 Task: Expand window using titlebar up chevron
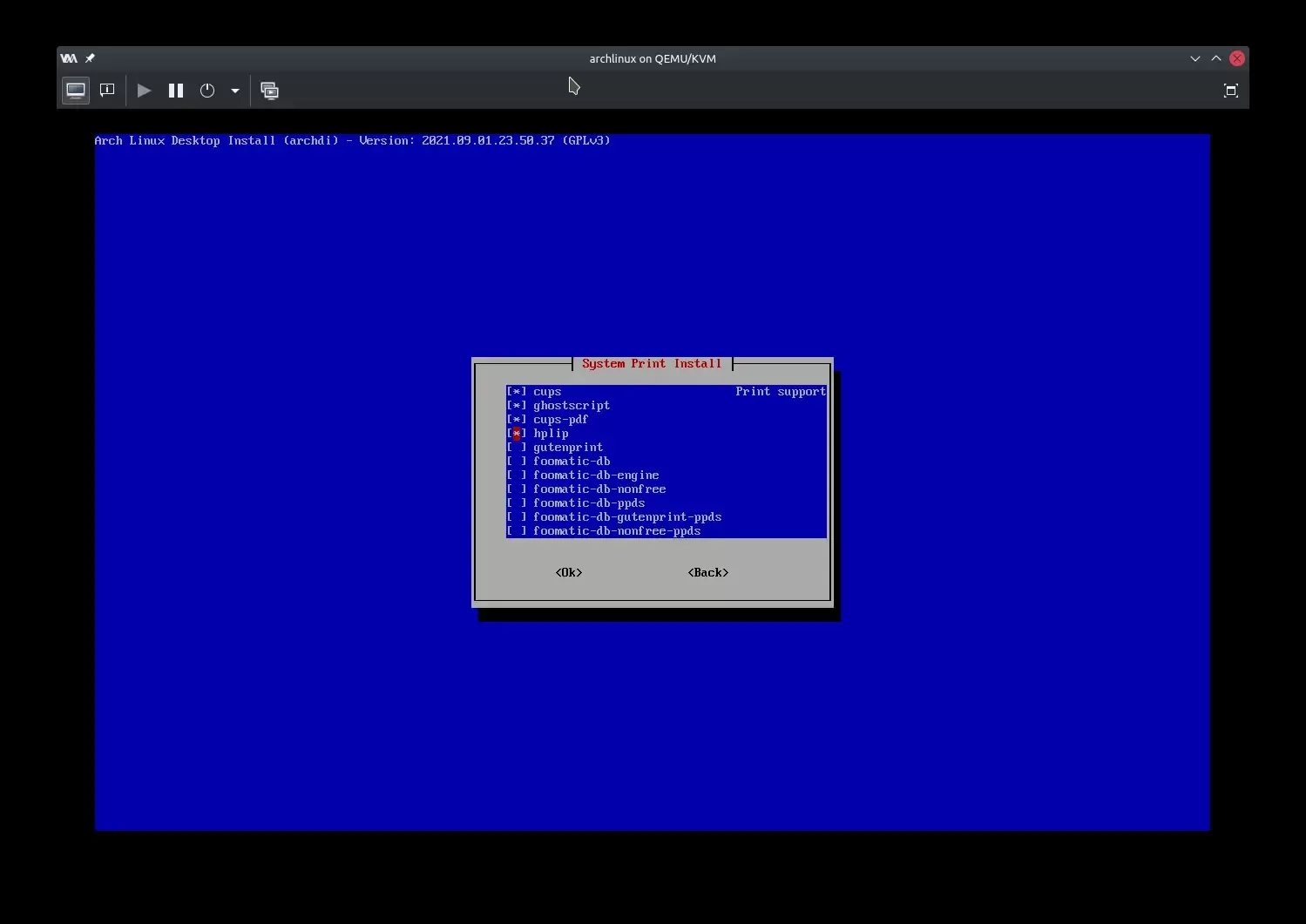click(1216, 58)
